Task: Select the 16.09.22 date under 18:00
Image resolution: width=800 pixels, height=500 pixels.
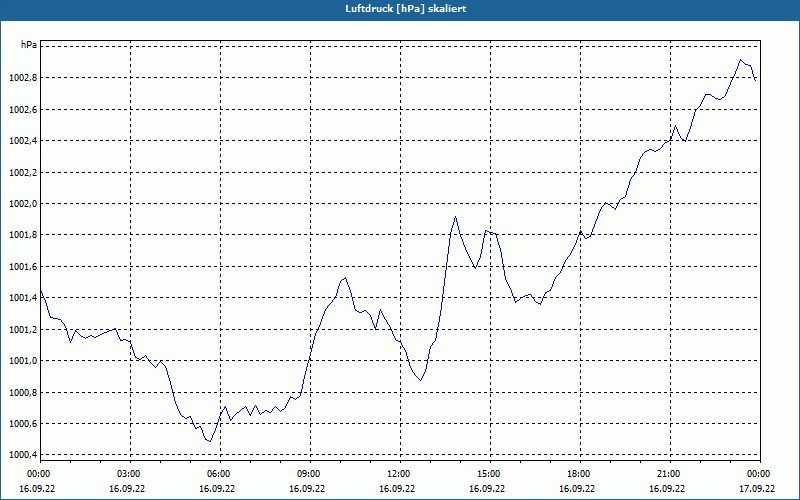Action: click(x=577, y=489)
